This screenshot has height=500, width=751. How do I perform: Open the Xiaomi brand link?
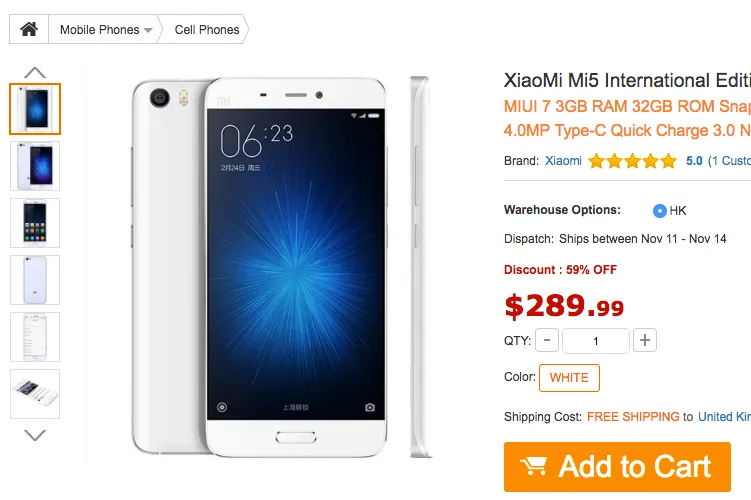click(563, 161)
